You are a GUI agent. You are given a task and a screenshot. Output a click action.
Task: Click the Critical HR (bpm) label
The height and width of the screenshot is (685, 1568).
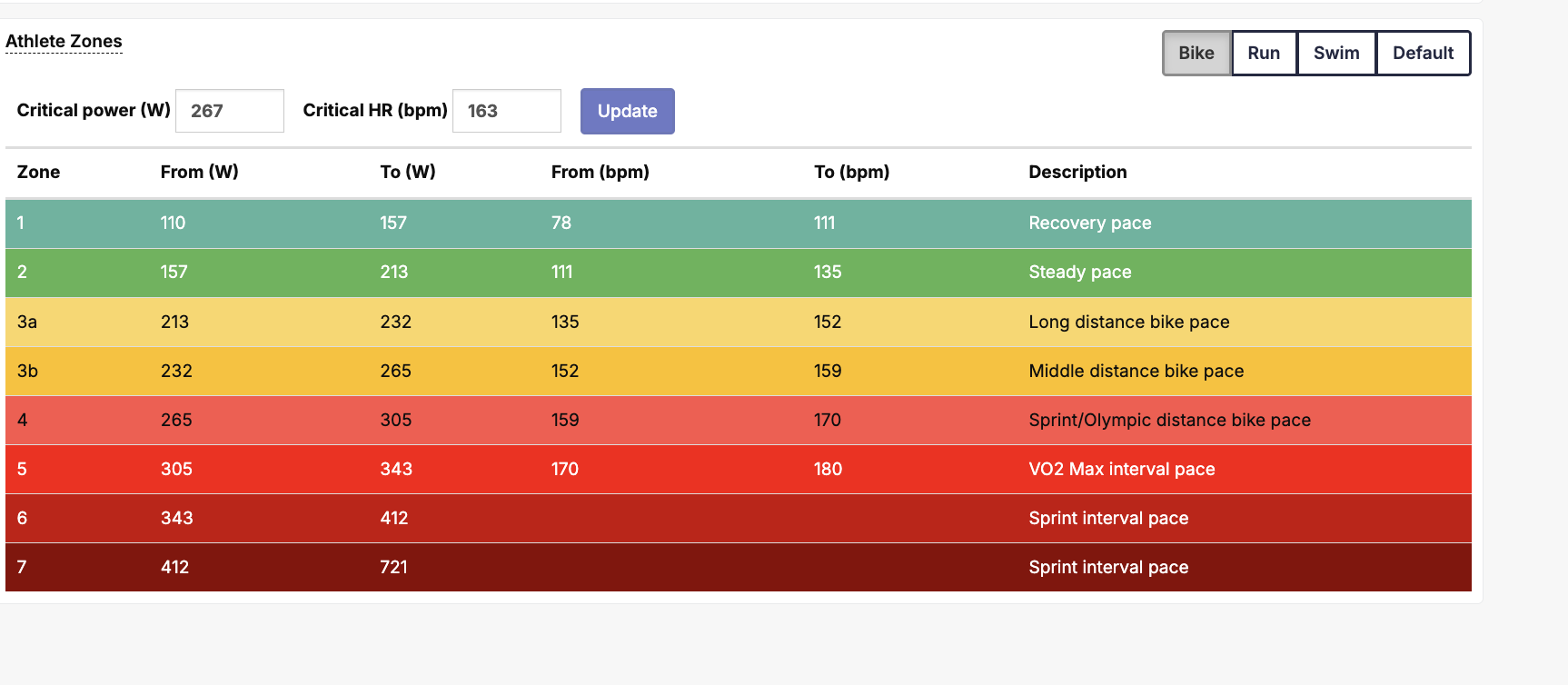[375, 110]
